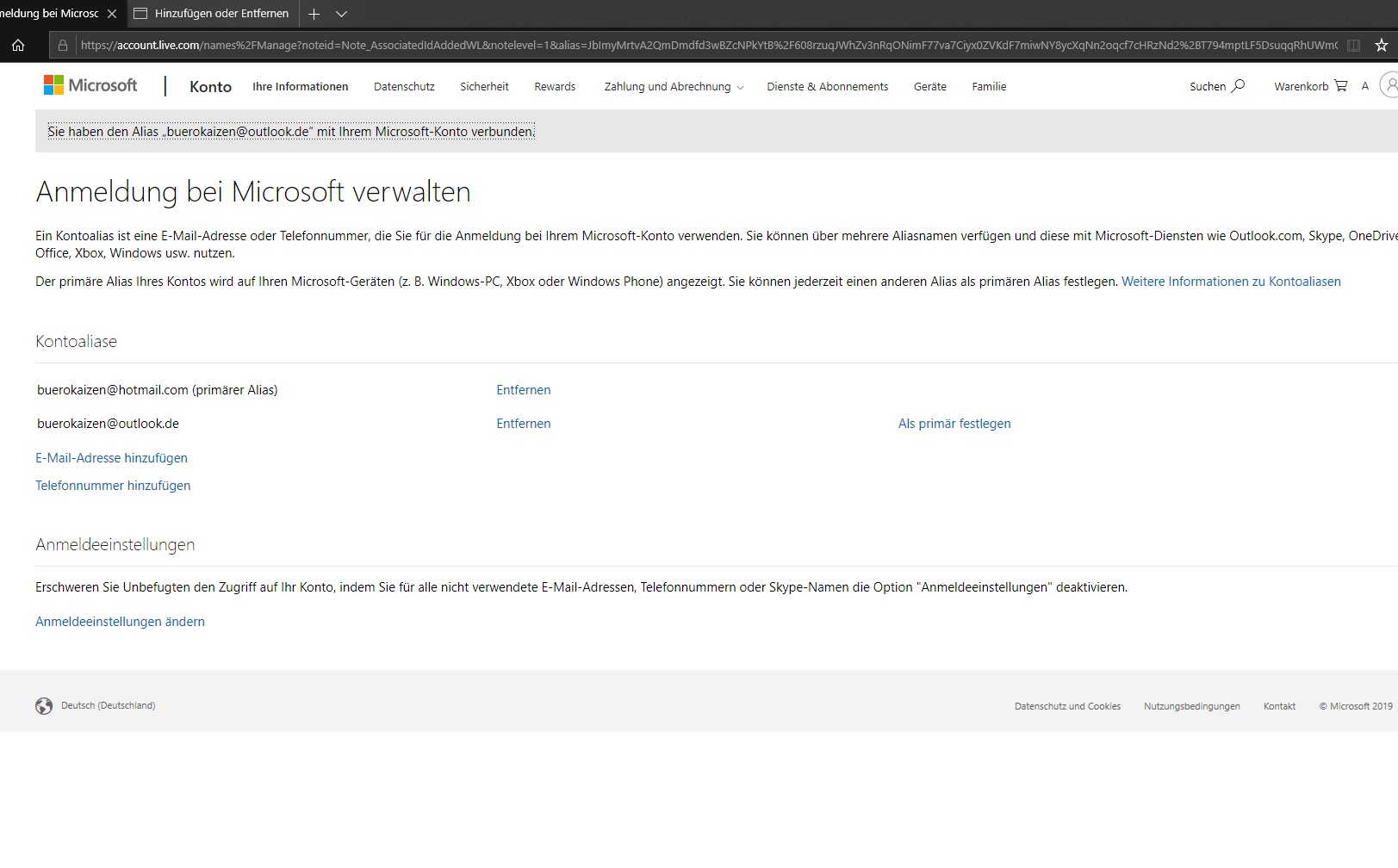Screen dimensions: 1398x868
Task: Go to Sicherheit section
Action: click(484, 86)
